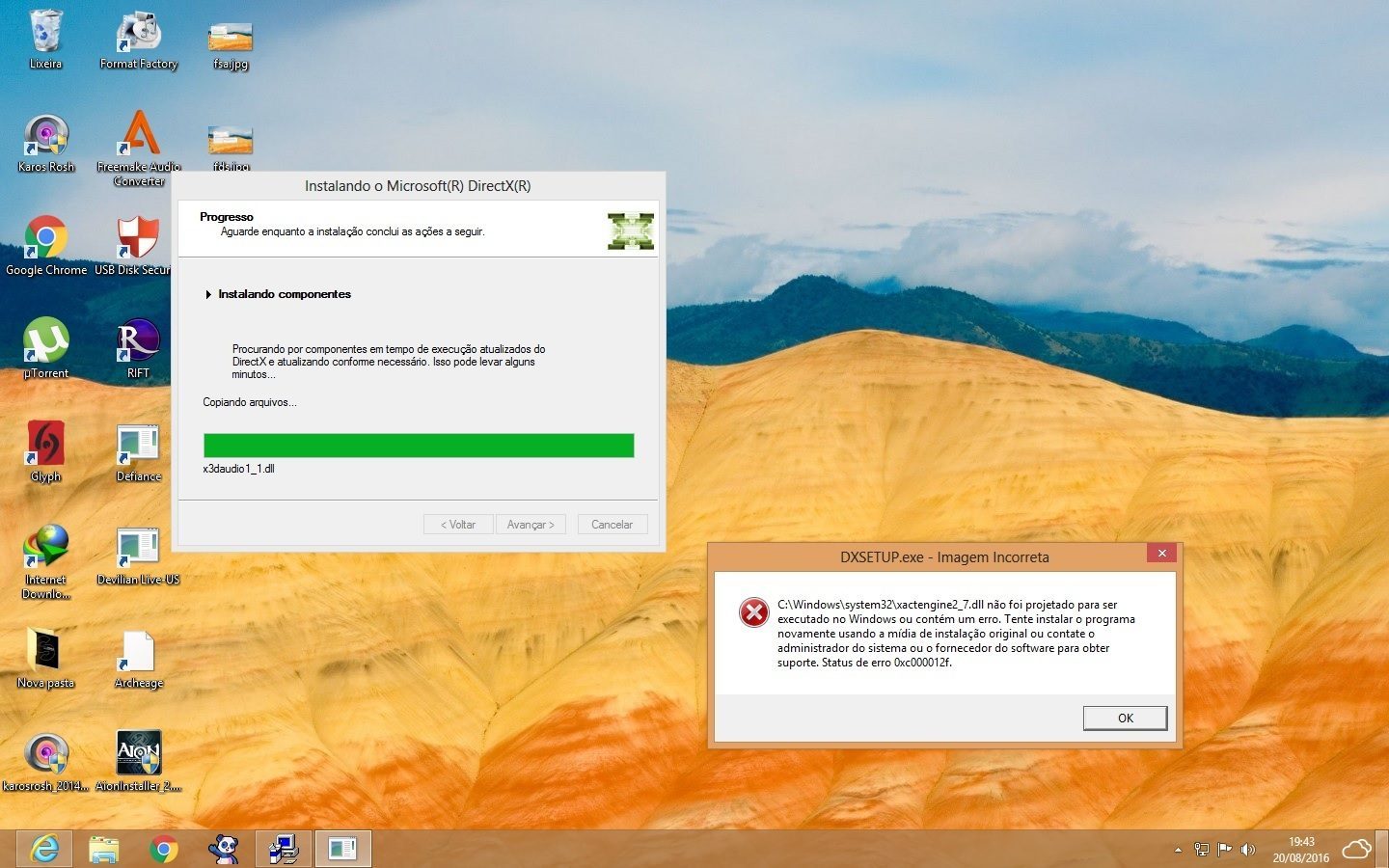Click the Avançar button in the installer
The image size is (1389, 868).
(x=531, y=525)
